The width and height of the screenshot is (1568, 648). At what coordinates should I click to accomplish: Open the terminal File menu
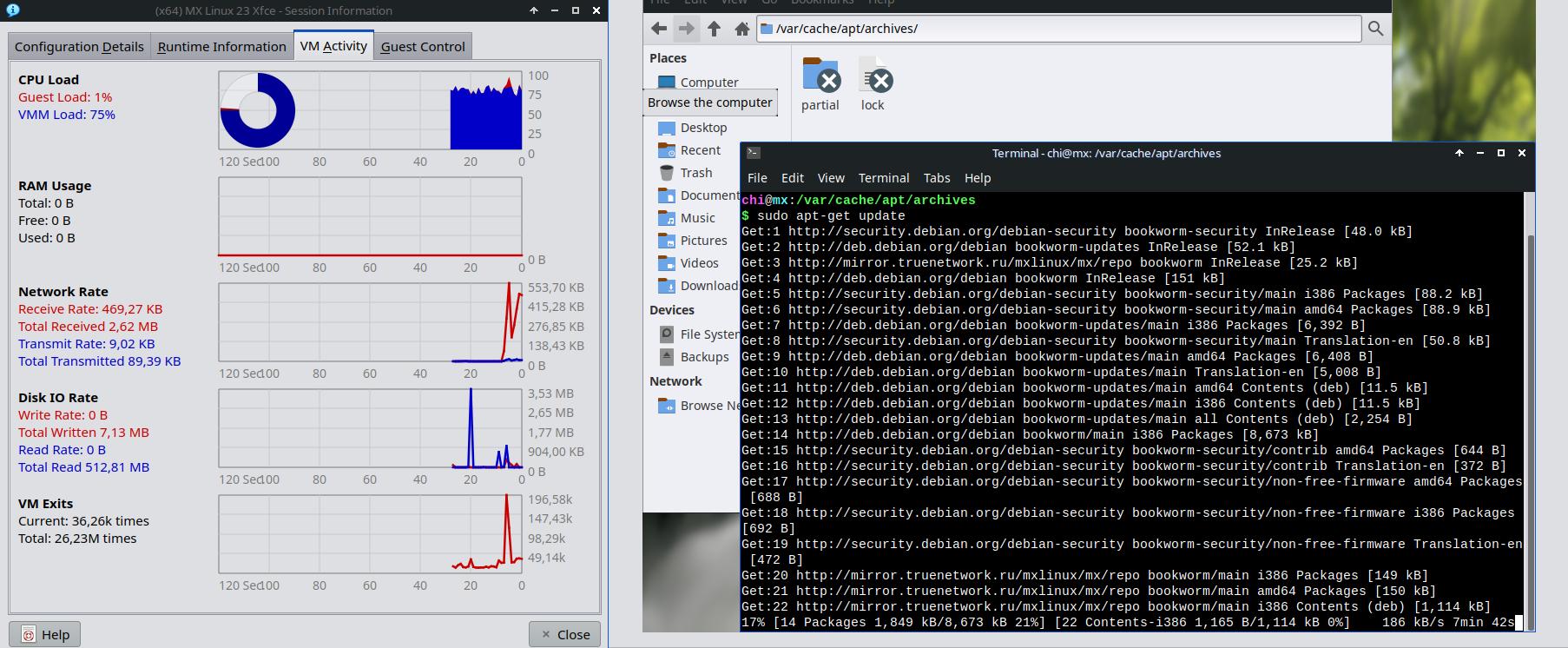coord(757,178)
